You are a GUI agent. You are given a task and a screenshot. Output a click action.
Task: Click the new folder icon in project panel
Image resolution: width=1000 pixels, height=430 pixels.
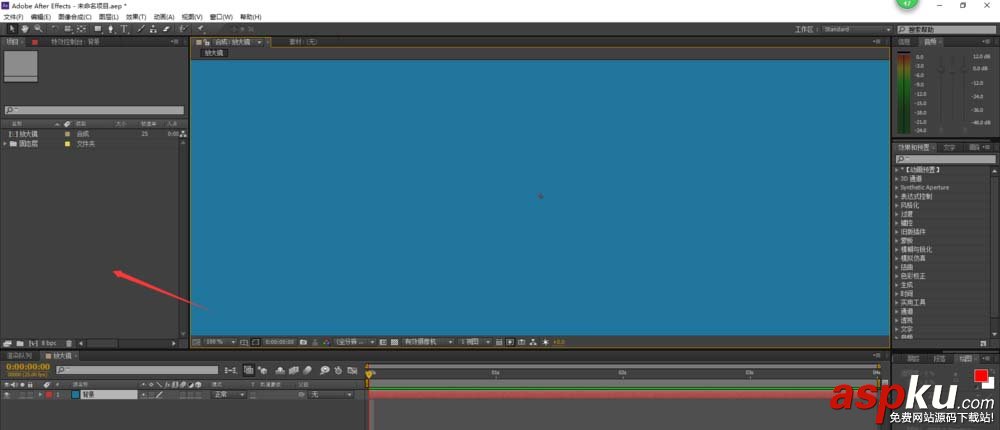[x=20, y=343]
